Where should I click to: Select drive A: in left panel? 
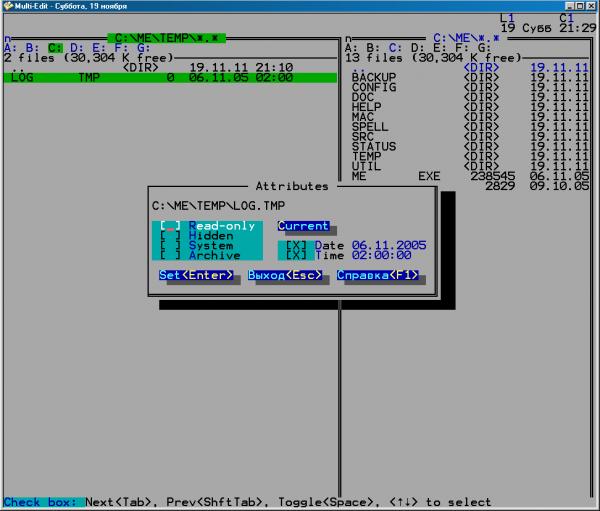(x=10, y=47)
